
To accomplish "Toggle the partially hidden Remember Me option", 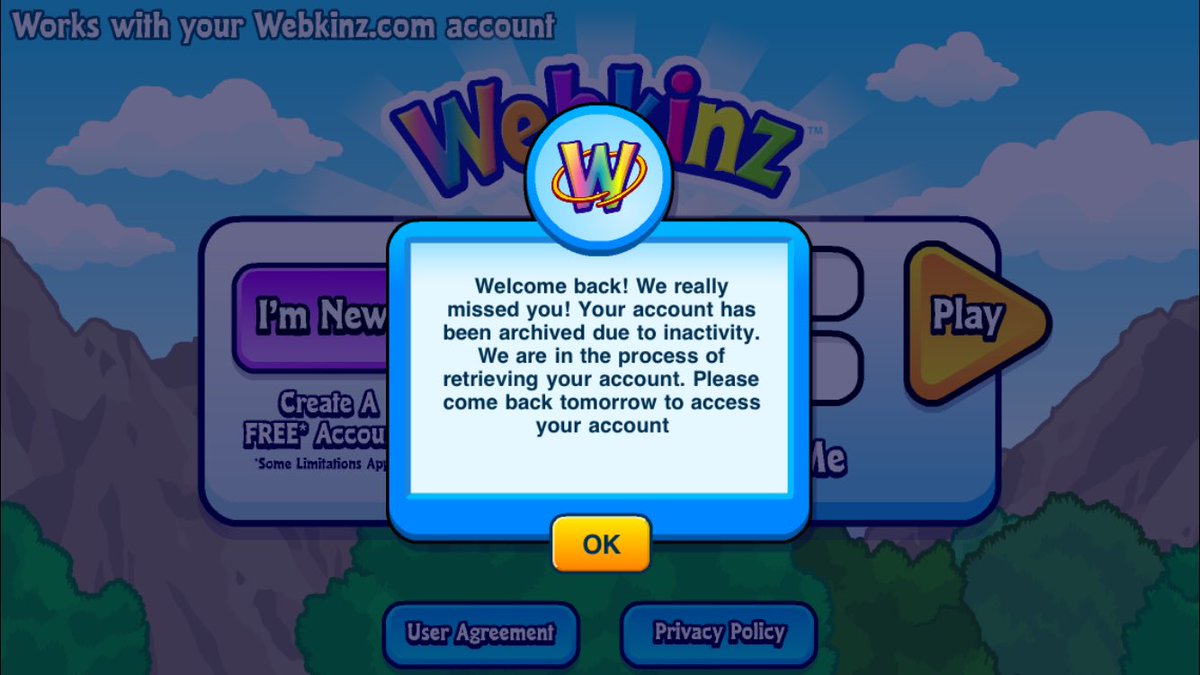I will click(x=827, y=459).
